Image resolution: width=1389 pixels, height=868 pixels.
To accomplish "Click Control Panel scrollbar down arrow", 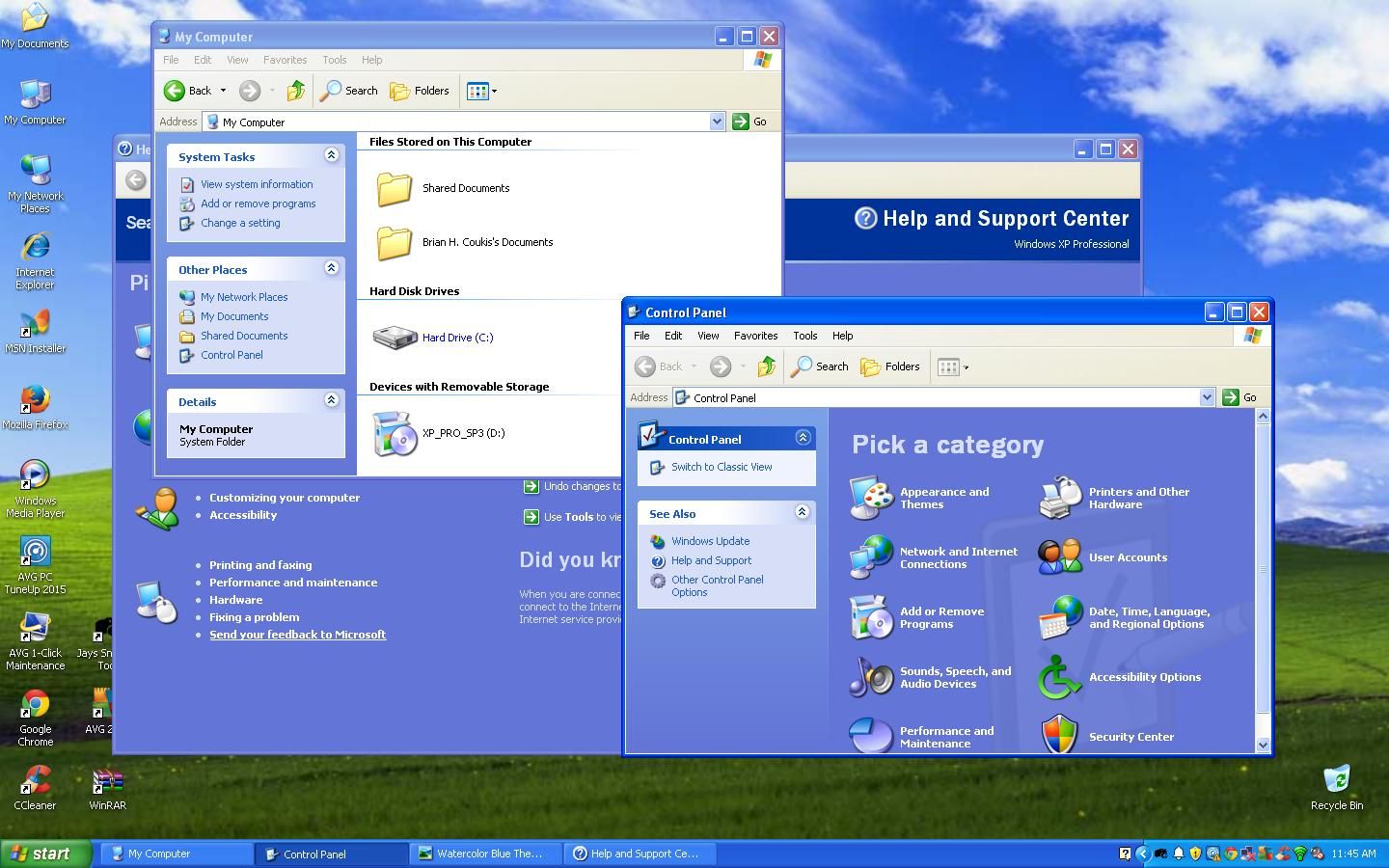I will click(1263, 745).
